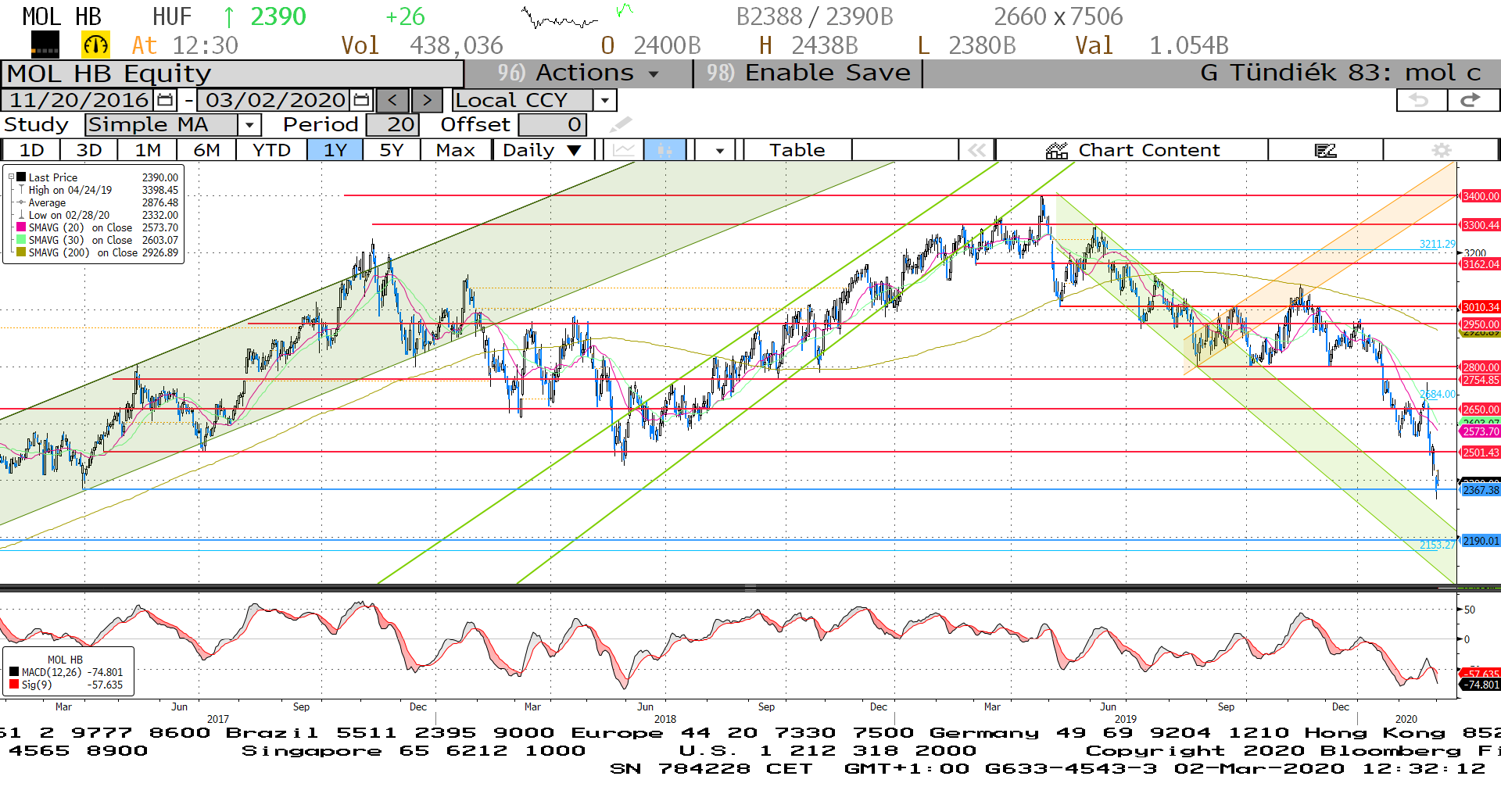This screenshot has height=812, width=1501.
Task: Open Simple MA study dropdown
Action: pyautogui.click(x=249, y=124)
